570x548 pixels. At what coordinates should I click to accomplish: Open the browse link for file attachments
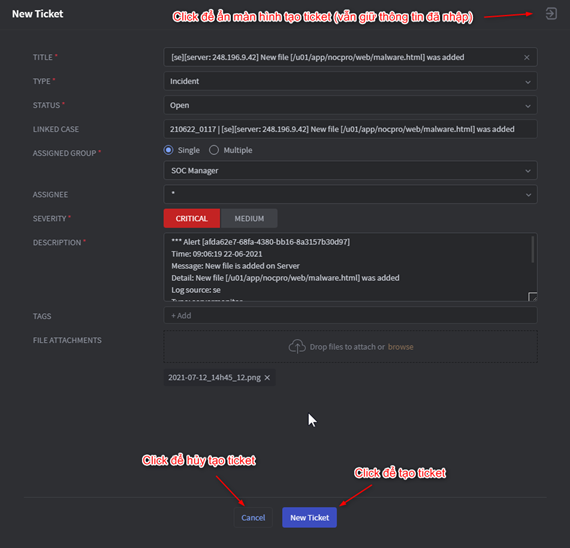tap(400, 347)
